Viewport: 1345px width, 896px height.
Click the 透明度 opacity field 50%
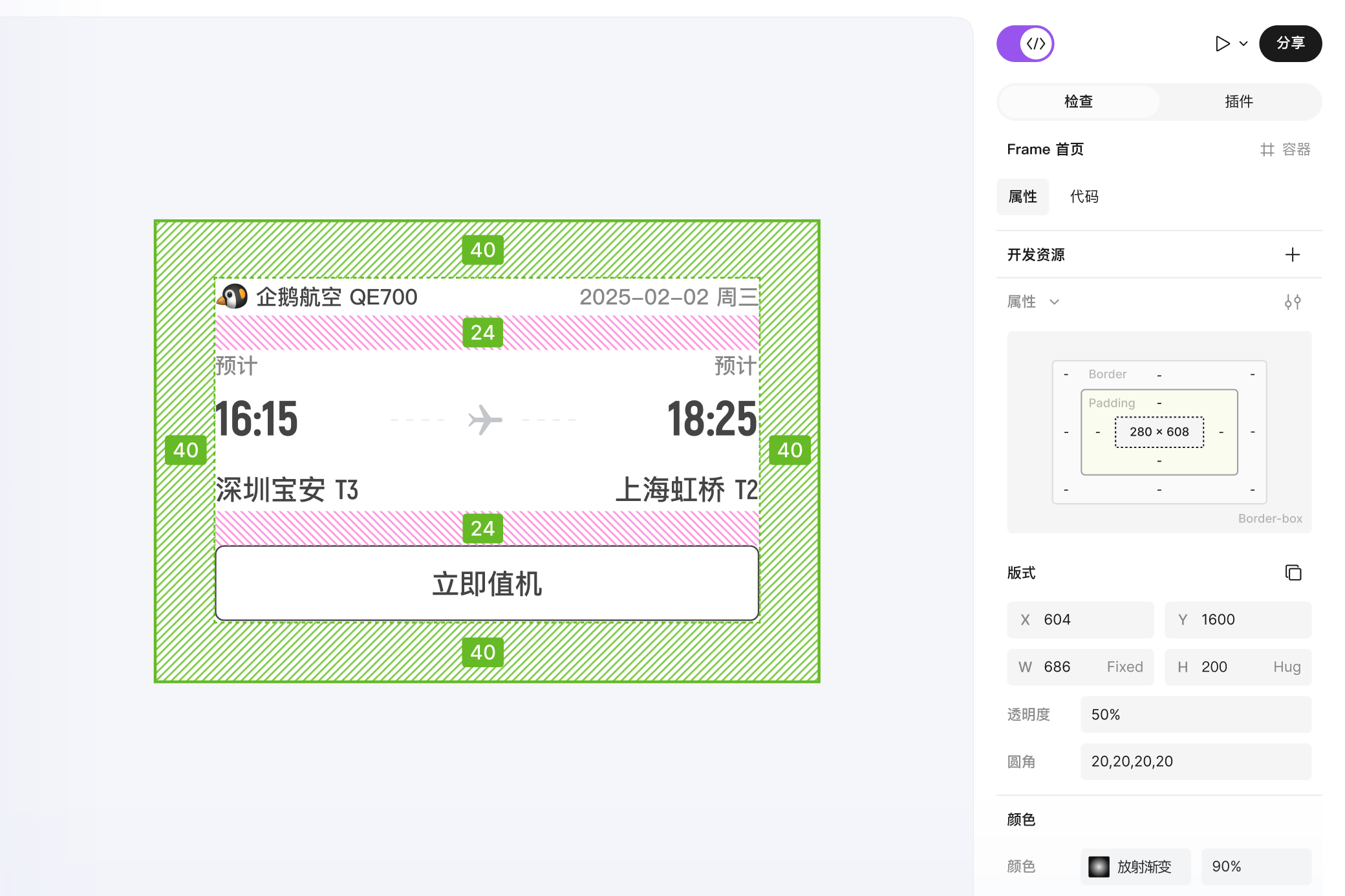[x=1195, y=714]
